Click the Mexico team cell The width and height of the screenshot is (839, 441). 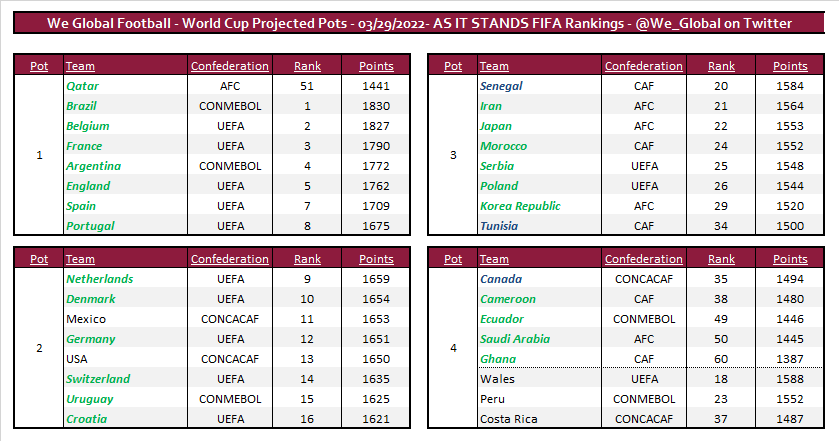pos(86,319)
